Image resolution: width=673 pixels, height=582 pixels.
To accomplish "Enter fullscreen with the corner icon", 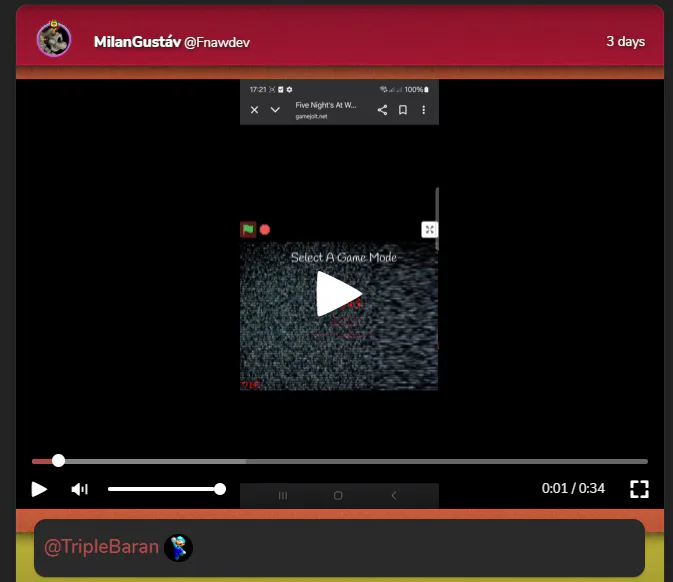I will click(639, 489).
